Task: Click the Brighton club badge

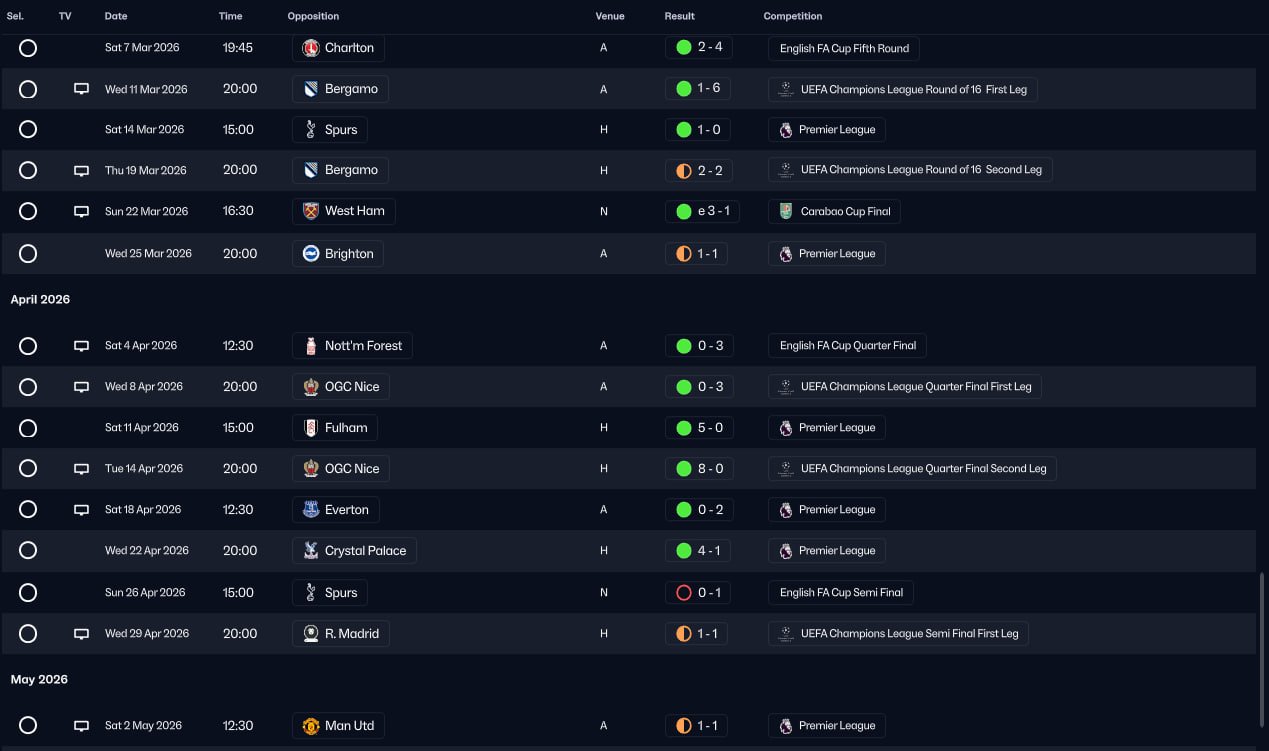Action: [x=310, y=254]
